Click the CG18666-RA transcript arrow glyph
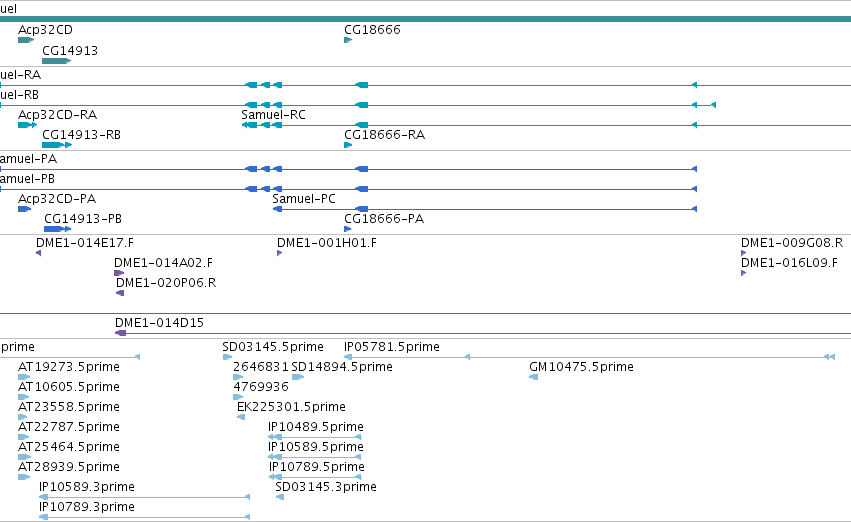 (348, 145)
